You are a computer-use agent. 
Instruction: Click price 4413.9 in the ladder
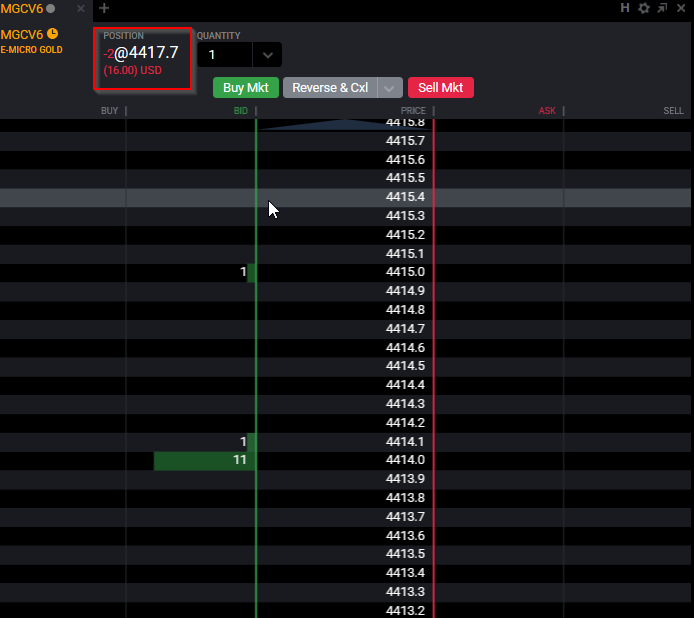405,479
